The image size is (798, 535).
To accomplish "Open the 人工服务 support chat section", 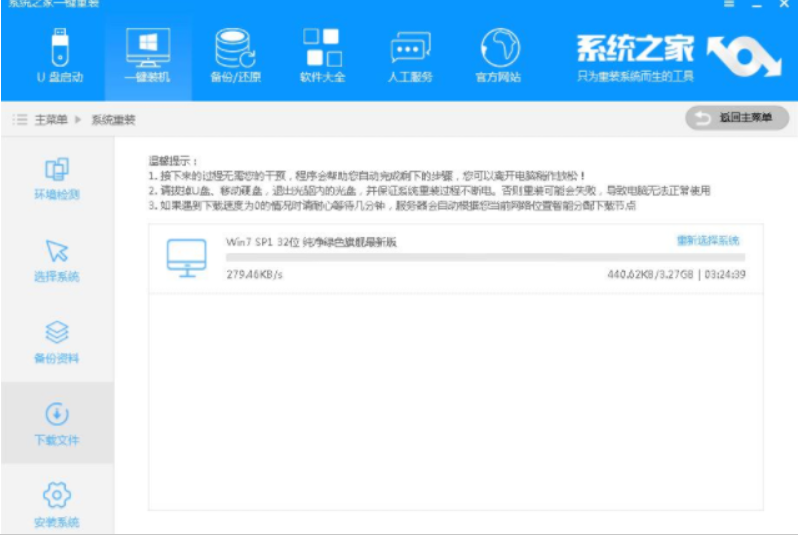I will coord(410,55).
